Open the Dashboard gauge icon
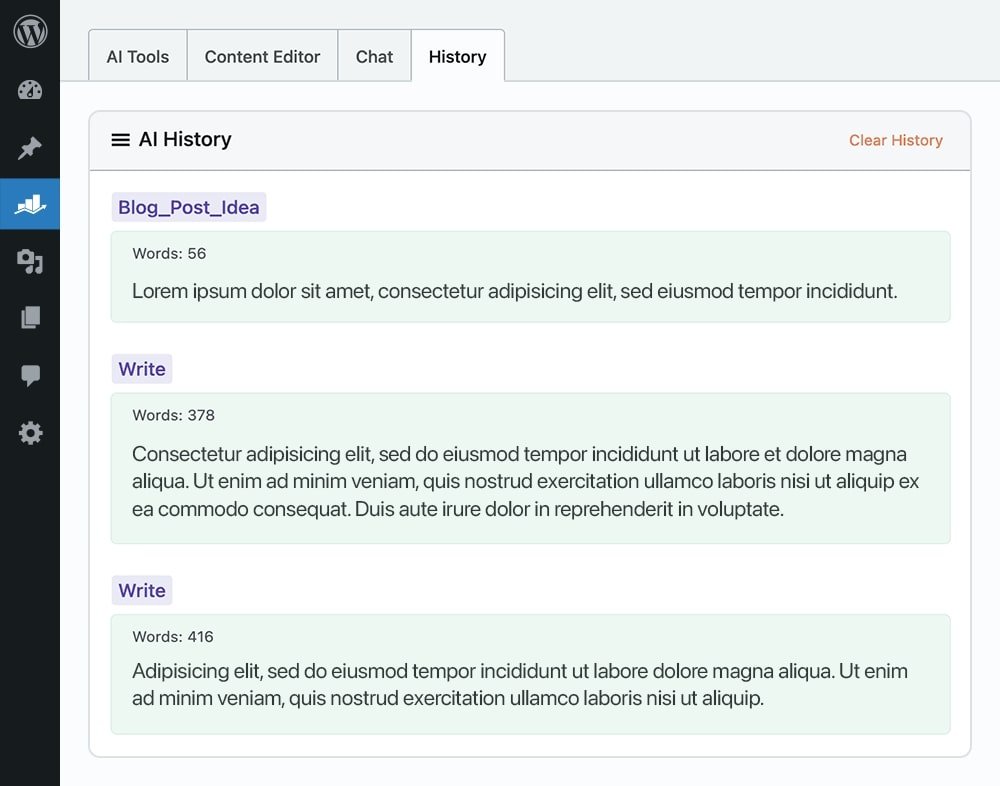The height and width of the screenshot is (786, 1000). (x=30, y=90)
